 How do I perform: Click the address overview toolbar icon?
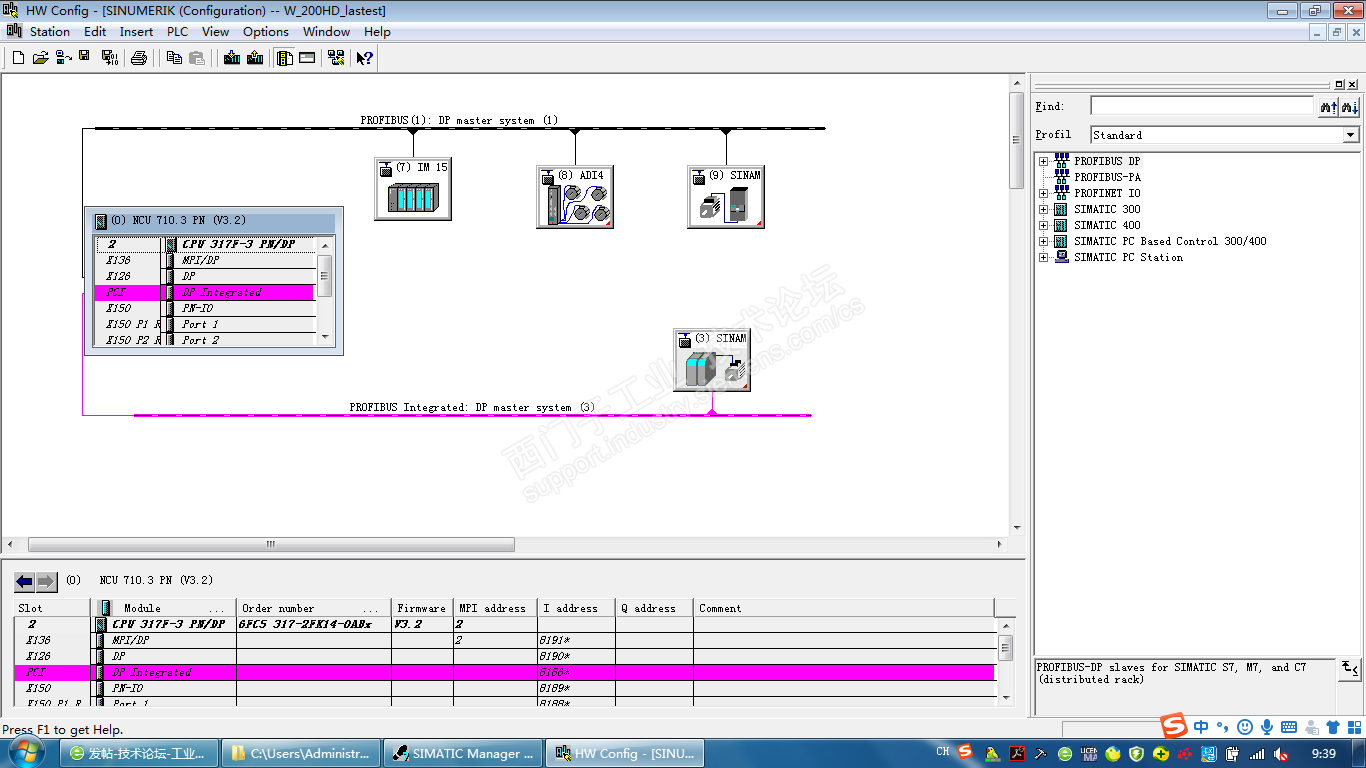307,58
